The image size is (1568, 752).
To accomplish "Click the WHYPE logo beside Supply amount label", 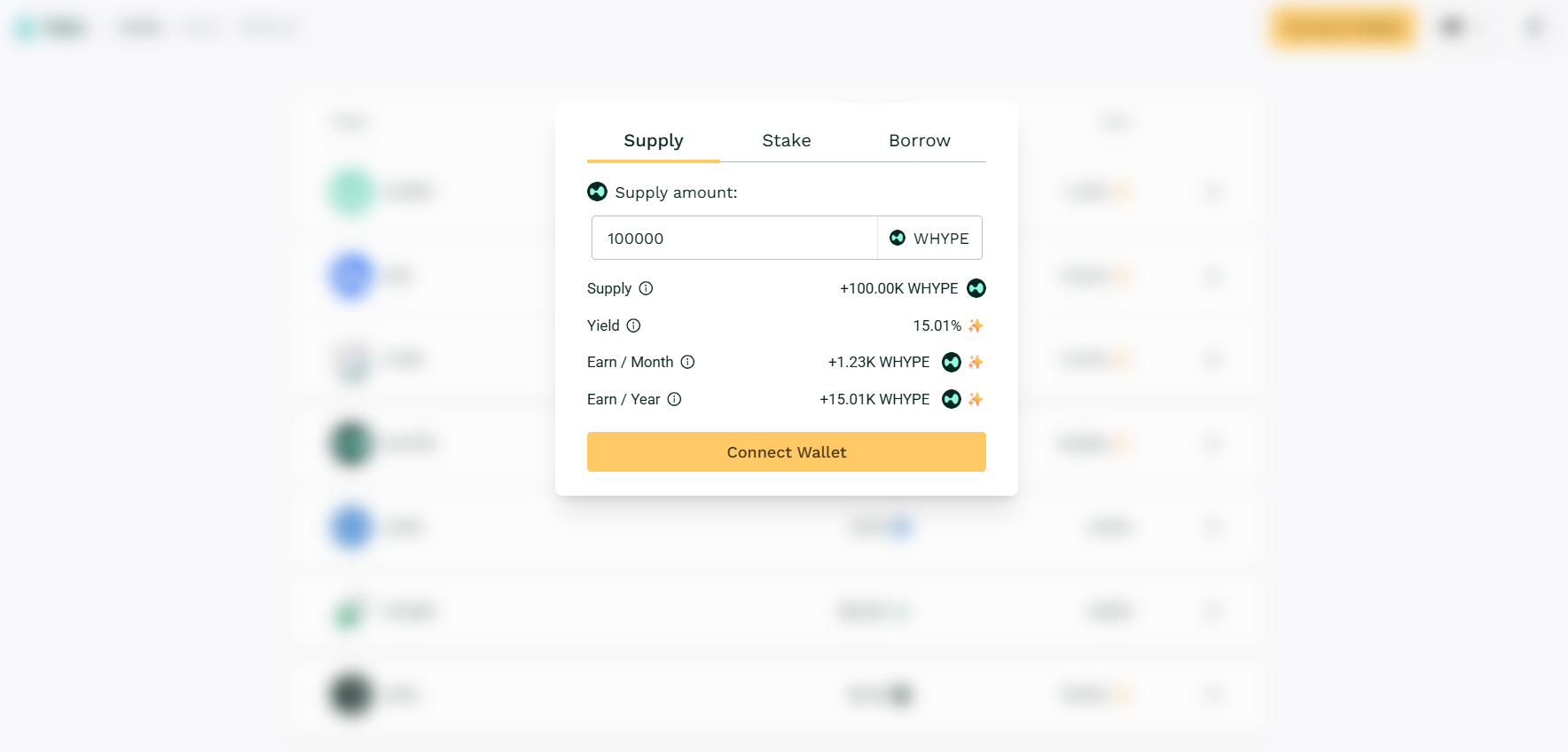I will 598,192.
